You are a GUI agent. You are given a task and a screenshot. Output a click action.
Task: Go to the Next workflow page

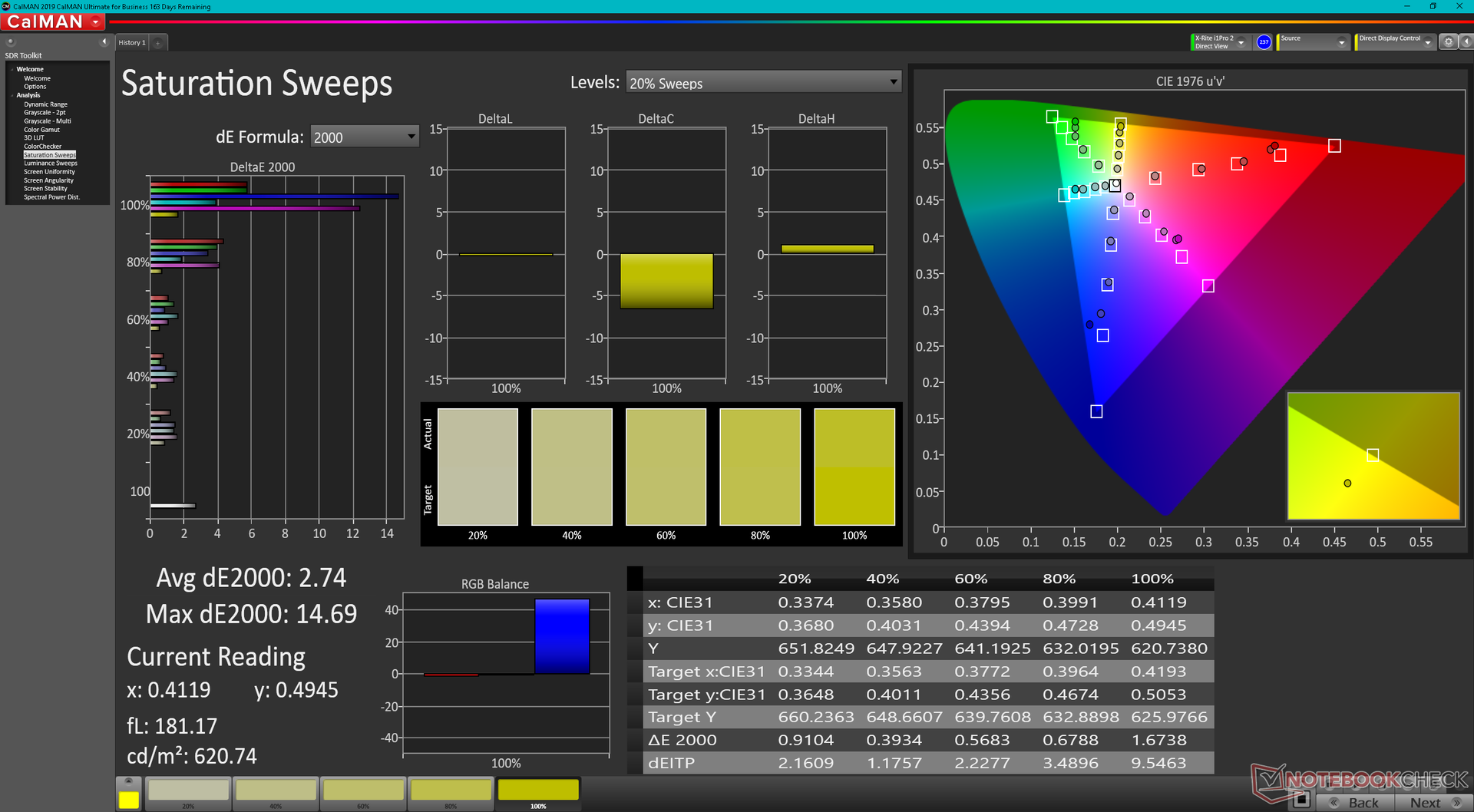[x=1432, y=802]
